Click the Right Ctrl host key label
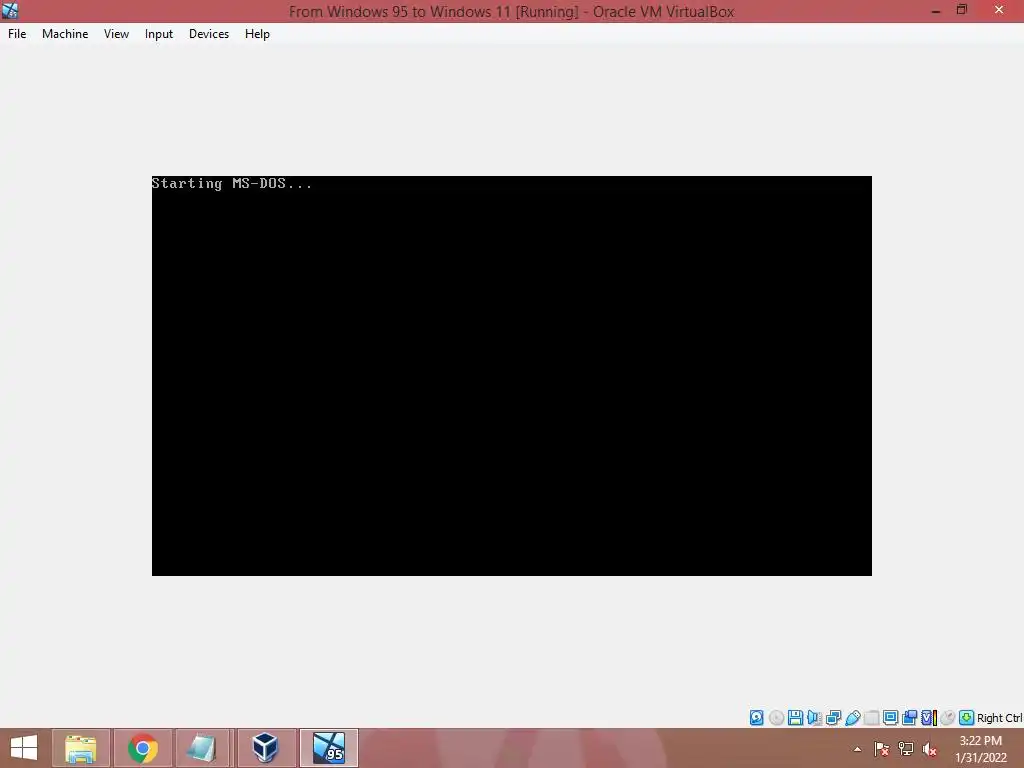The height and width of the screenshot is (768, 1024). click(x=1000, y=718)
